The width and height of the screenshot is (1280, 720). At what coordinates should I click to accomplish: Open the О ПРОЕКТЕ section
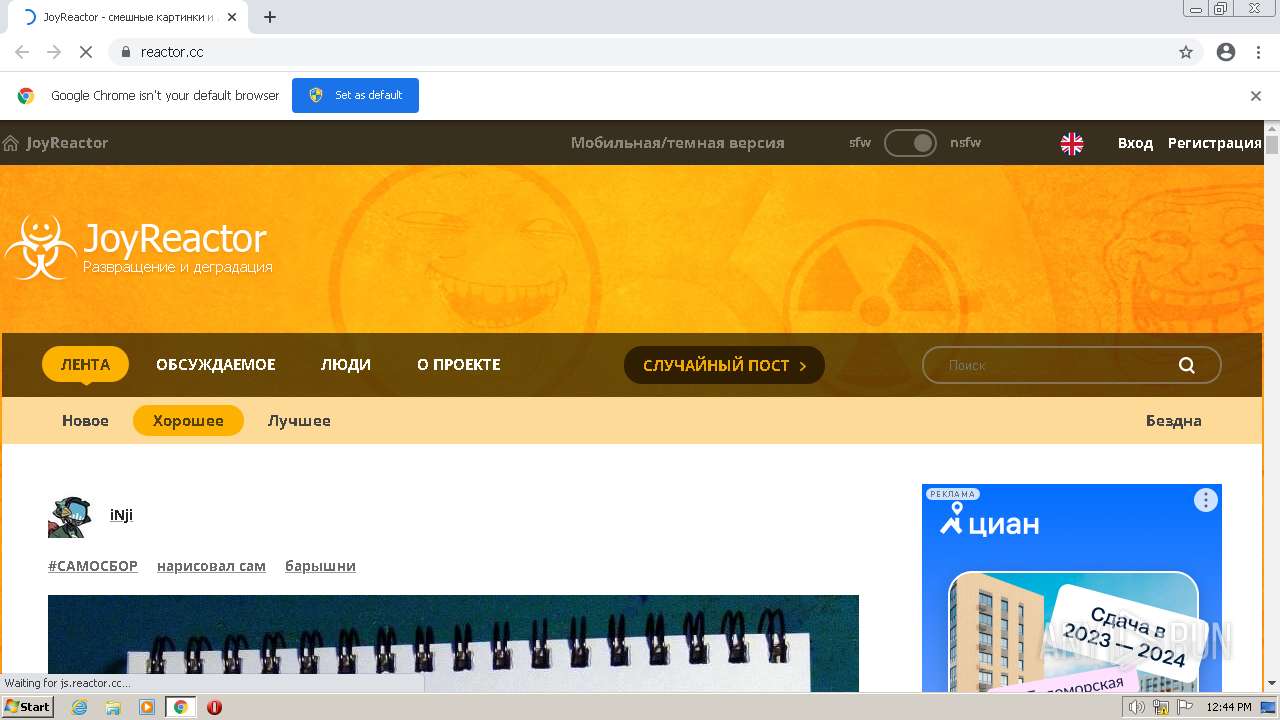tap(459, 365)
